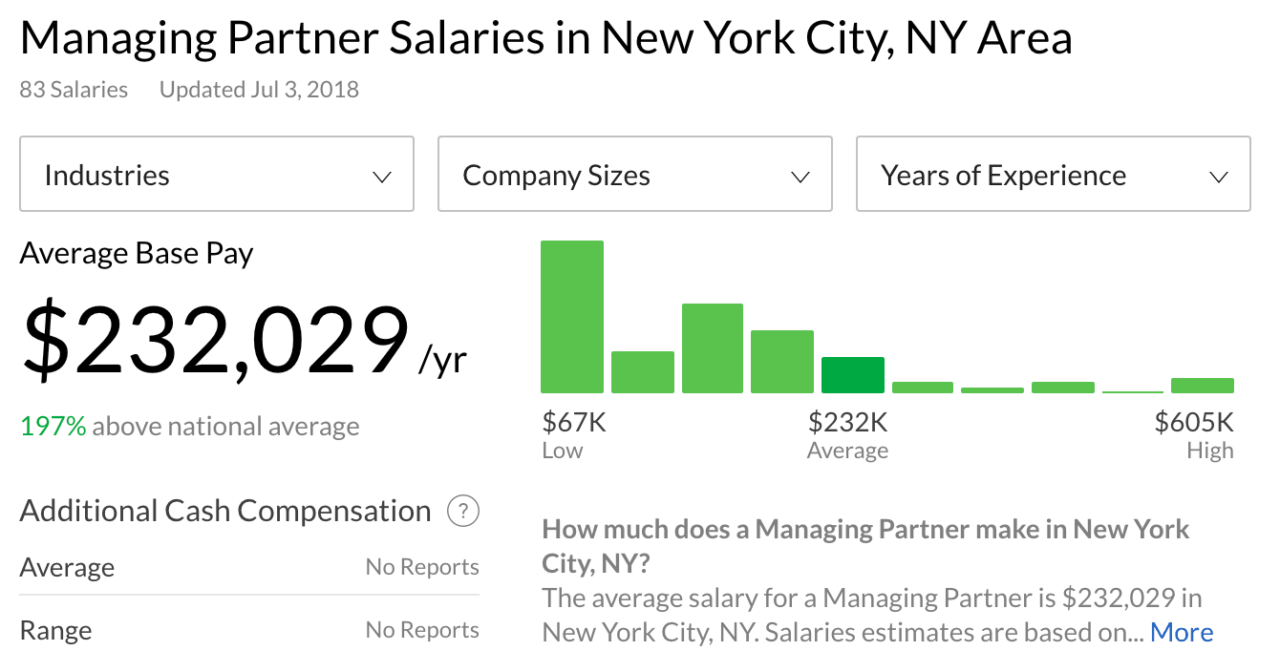Viewport: 1280px width, 672px height.
Task: Click the Years of Experience chevron icon
Action: coord(1218,175)
